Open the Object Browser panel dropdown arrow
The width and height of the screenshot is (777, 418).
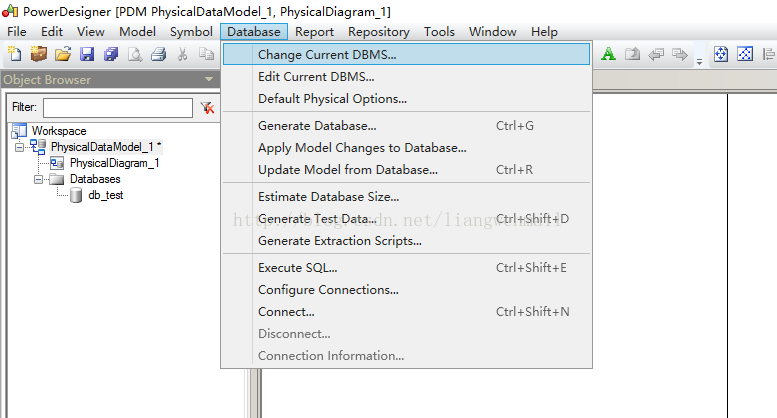209,79
